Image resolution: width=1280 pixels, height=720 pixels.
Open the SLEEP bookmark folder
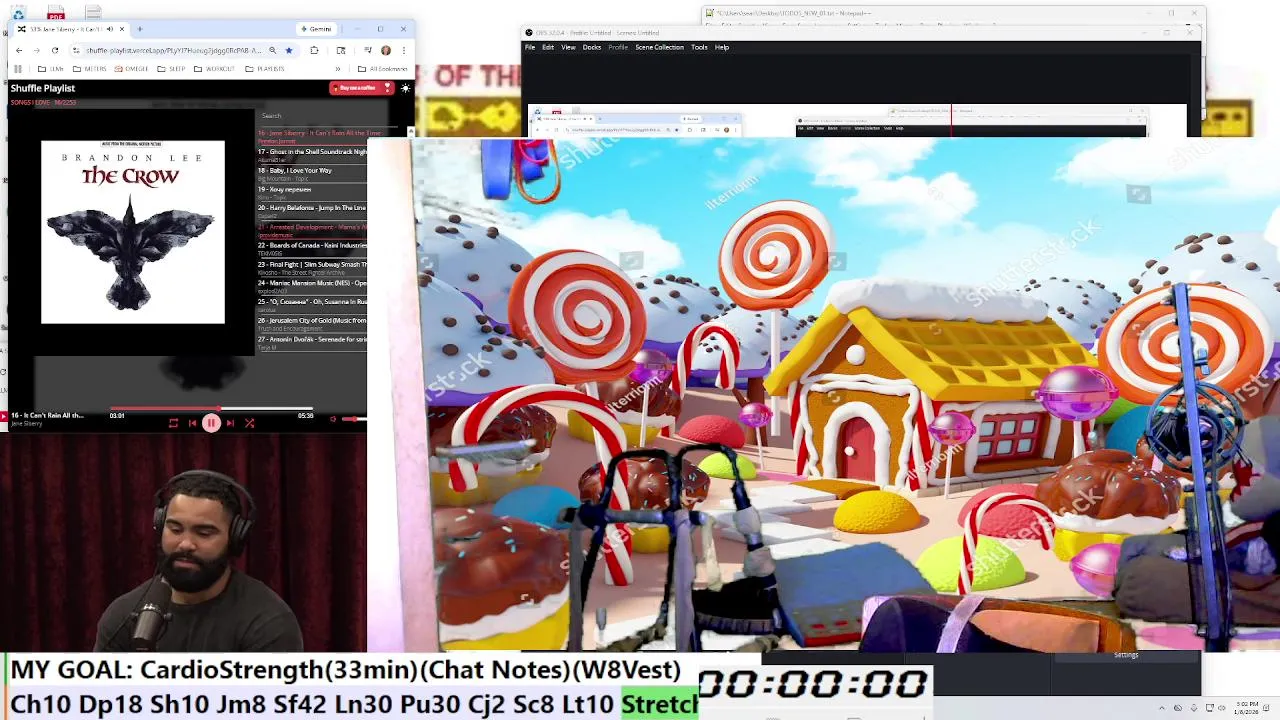[x=171, y=69]
